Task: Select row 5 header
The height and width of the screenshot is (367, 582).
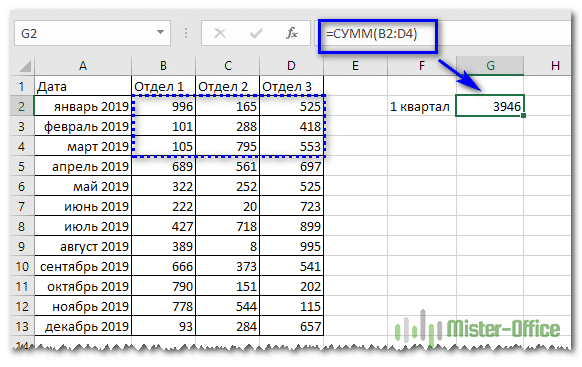Action: 22,166
